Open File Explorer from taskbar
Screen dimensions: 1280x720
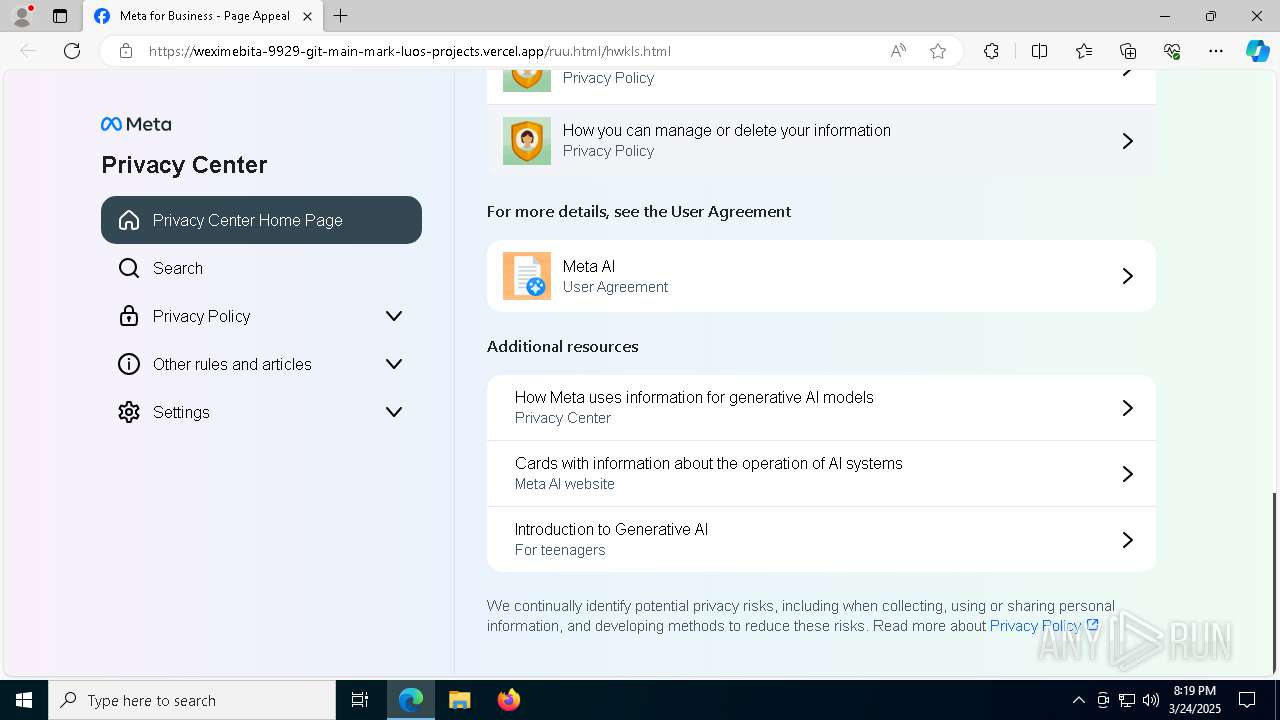(x=459, y=700)
